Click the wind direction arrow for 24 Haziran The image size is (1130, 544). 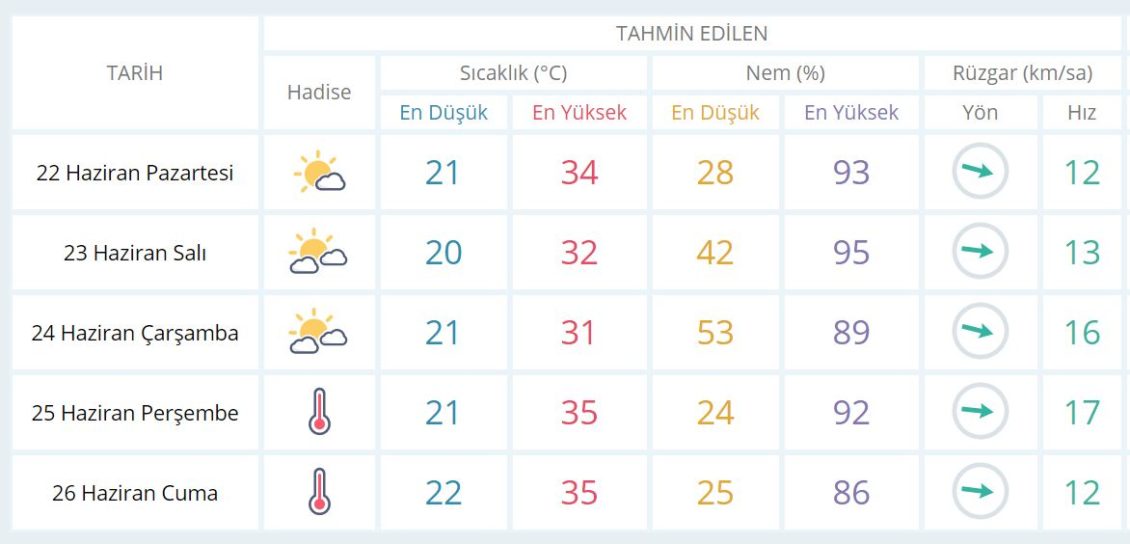[x=979, y=332]
